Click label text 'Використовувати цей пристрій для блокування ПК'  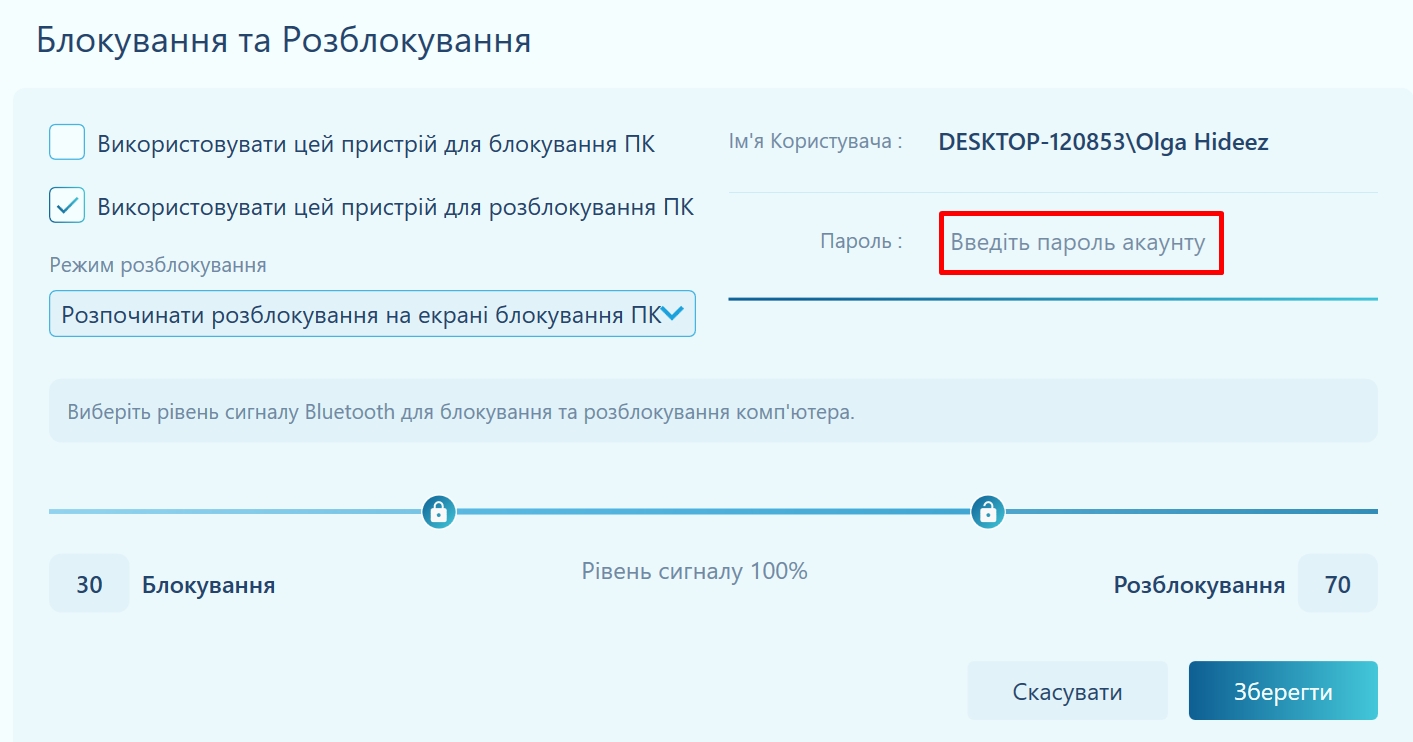(x=376, y=144)
